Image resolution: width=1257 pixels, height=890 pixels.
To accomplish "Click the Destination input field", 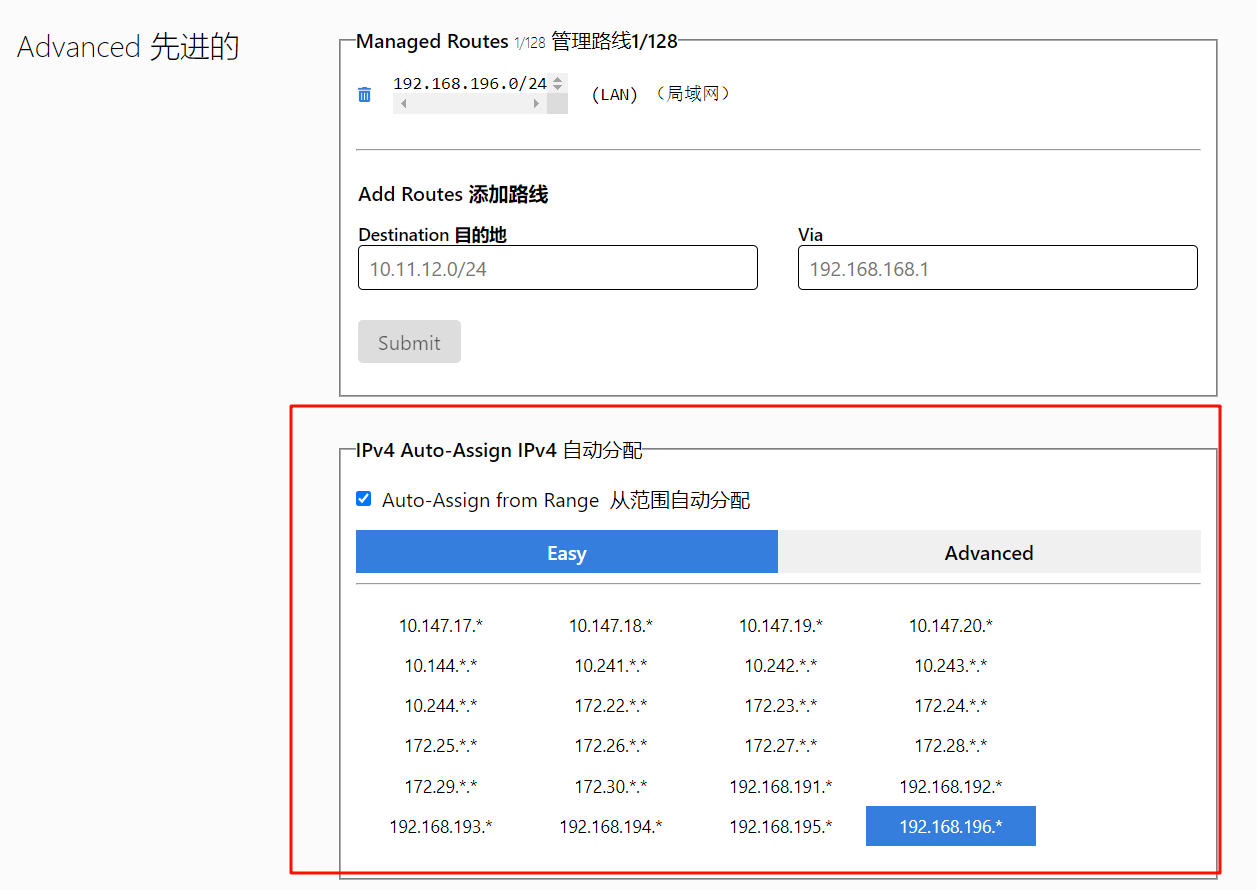I will tap(557, 268).
